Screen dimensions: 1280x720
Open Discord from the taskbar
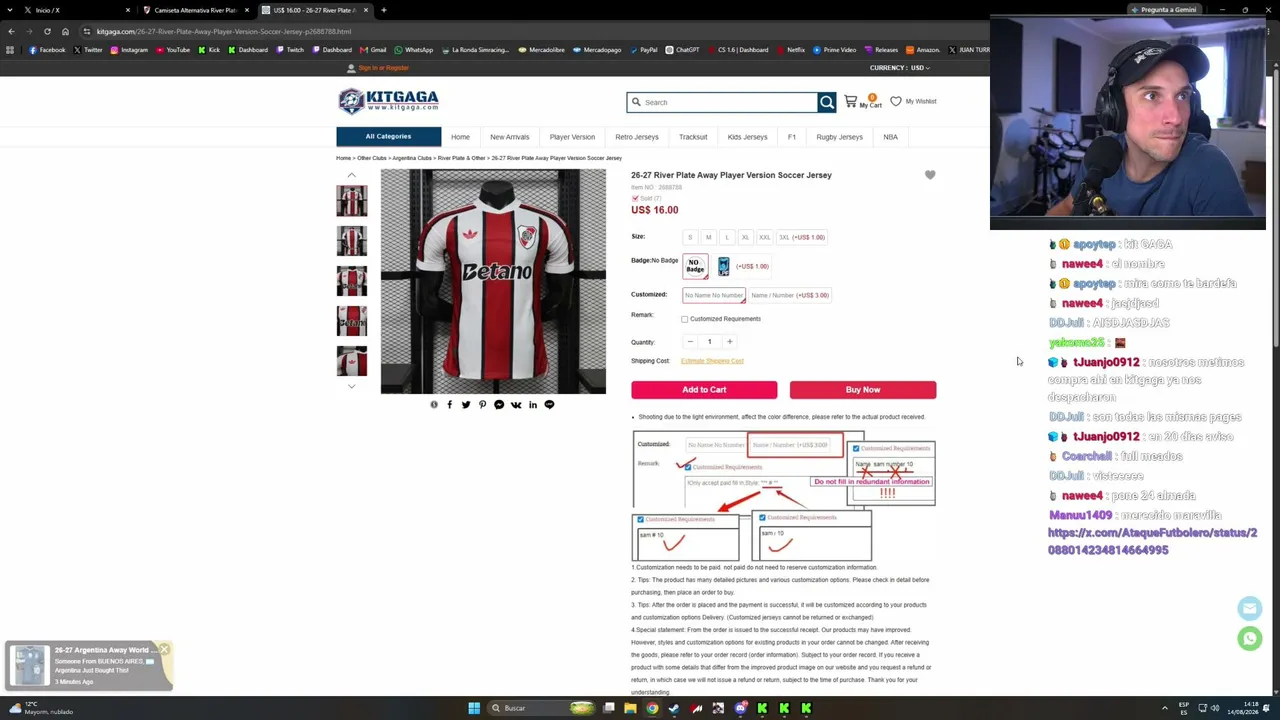click(740, 708)
